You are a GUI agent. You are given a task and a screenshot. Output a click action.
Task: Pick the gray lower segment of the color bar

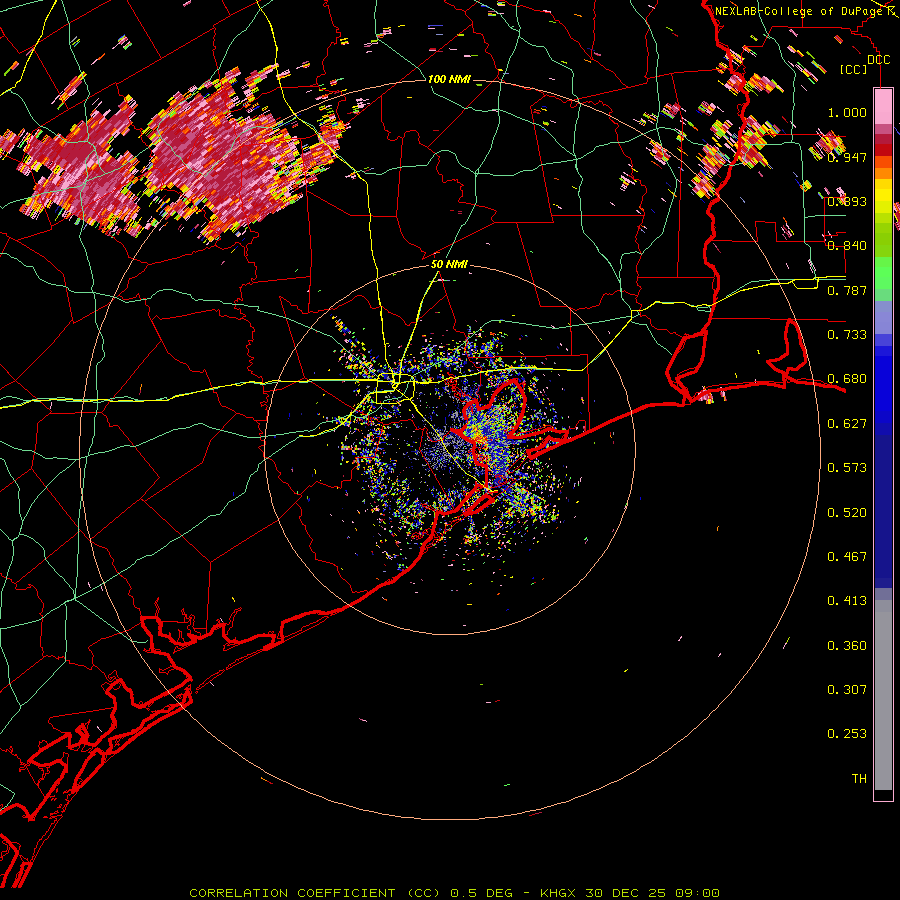[x=883, y=700]
